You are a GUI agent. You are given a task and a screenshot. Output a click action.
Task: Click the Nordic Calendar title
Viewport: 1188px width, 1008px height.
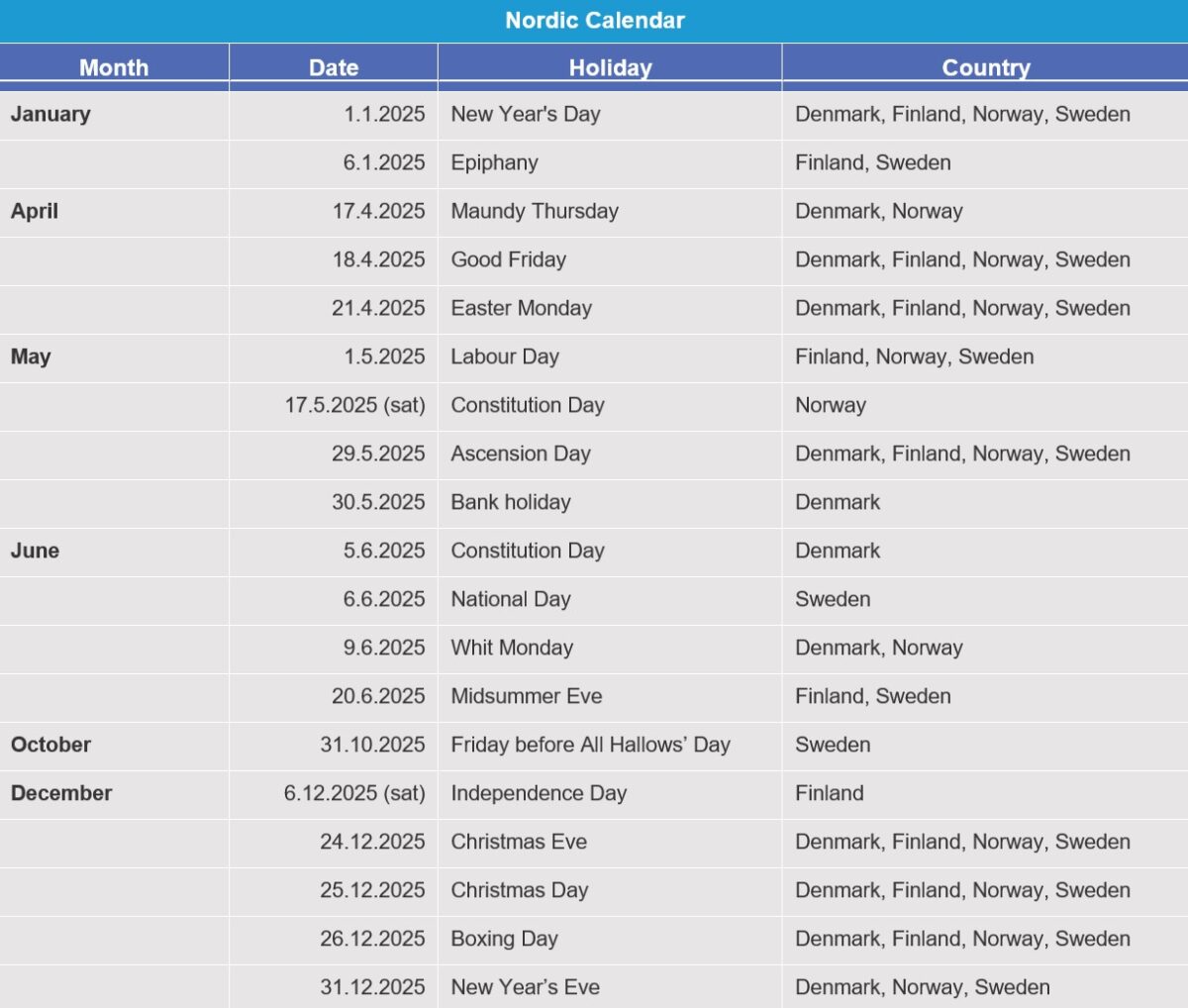(x=594, y=21)
